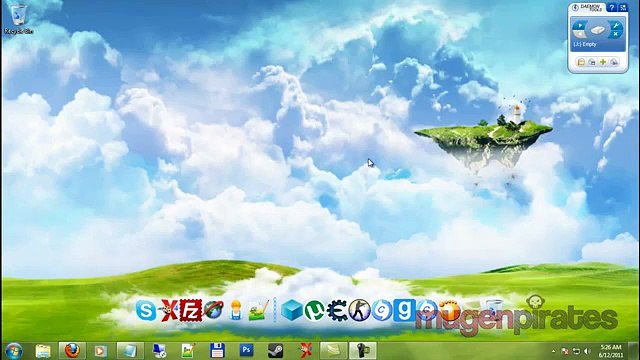
Task: Open the red X app on the taskbar
Action: [304, 351]
